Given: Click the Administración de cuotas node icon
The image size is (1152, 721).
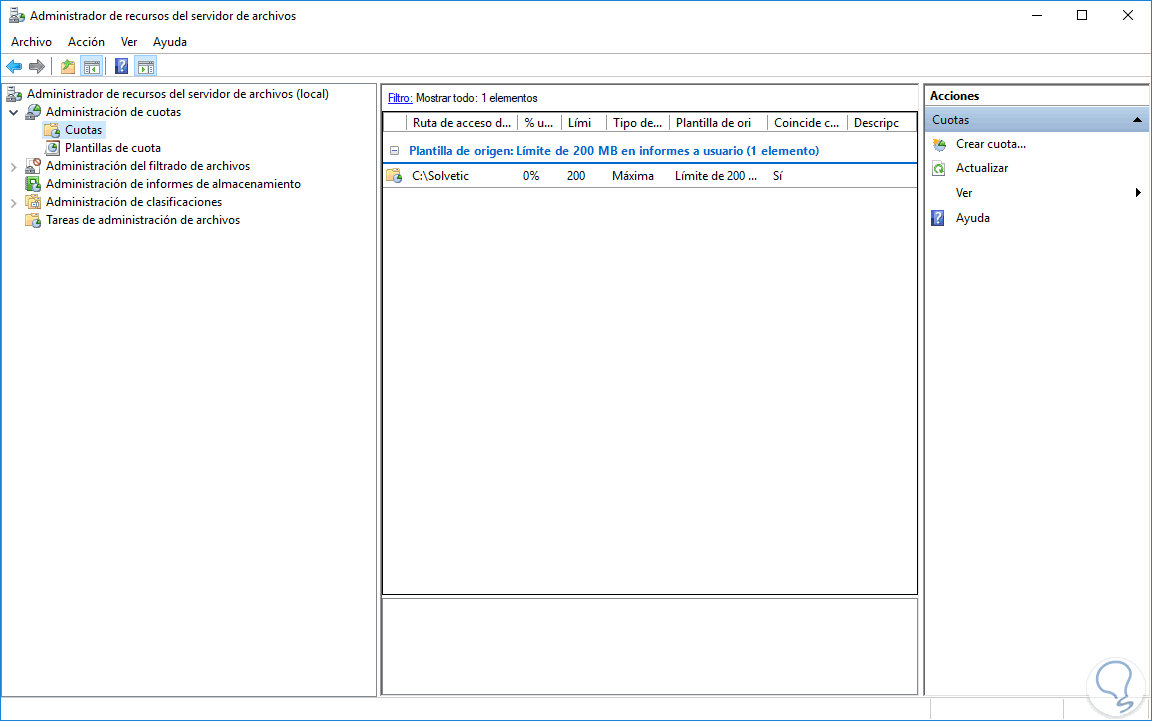Looking at the screenshot, I should [x=33, y=112].
